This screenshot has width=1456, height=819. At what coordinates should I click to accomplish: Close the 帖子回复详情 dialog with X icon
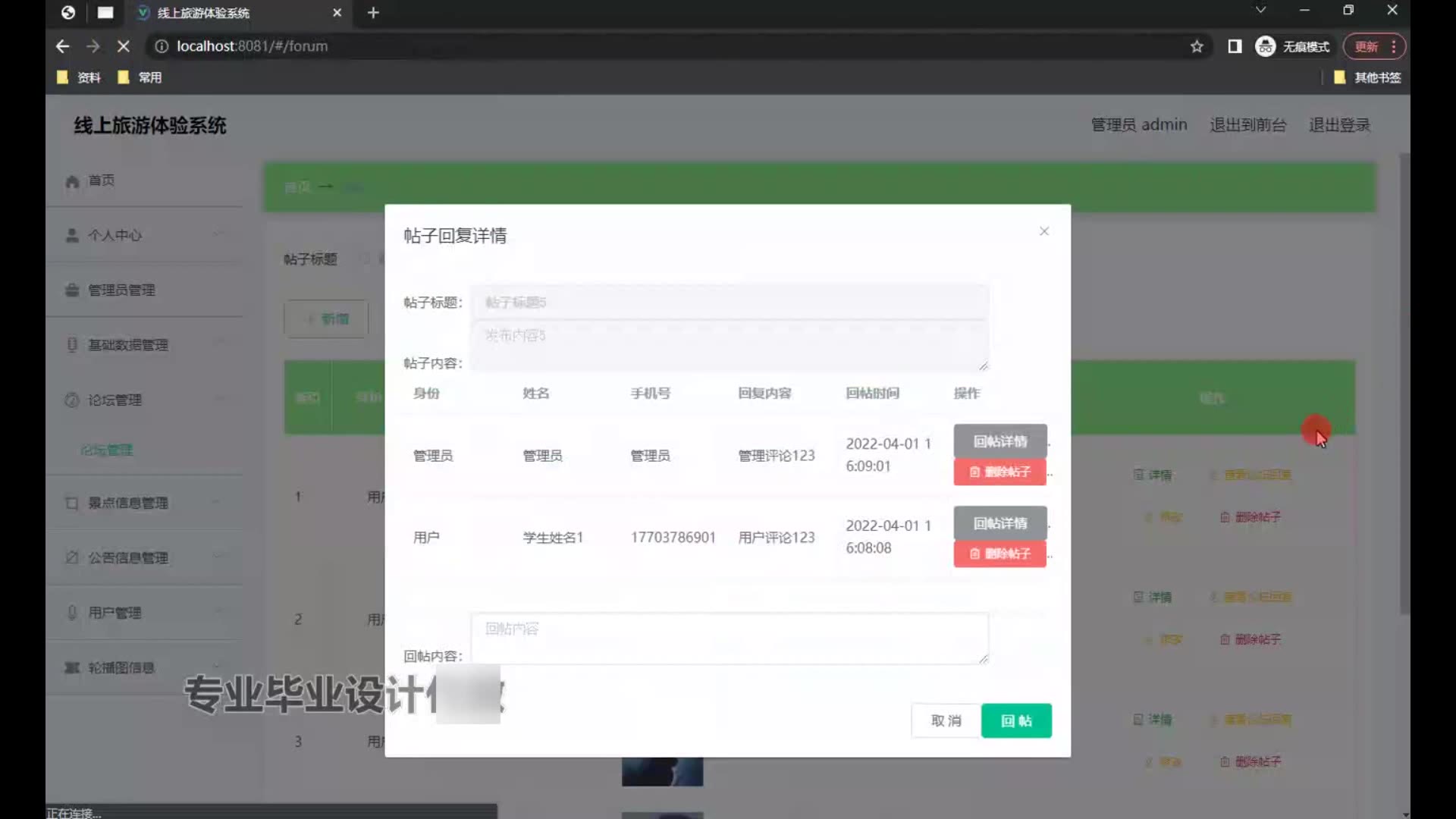[x=1044, y=231]
